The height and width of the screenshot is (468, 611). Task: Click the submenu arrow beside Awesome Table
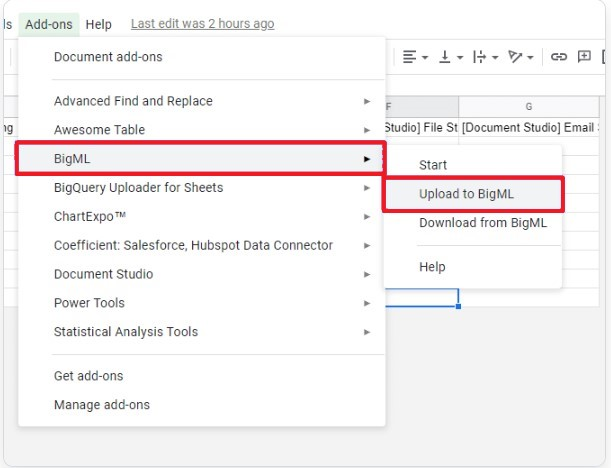(367, 130)
